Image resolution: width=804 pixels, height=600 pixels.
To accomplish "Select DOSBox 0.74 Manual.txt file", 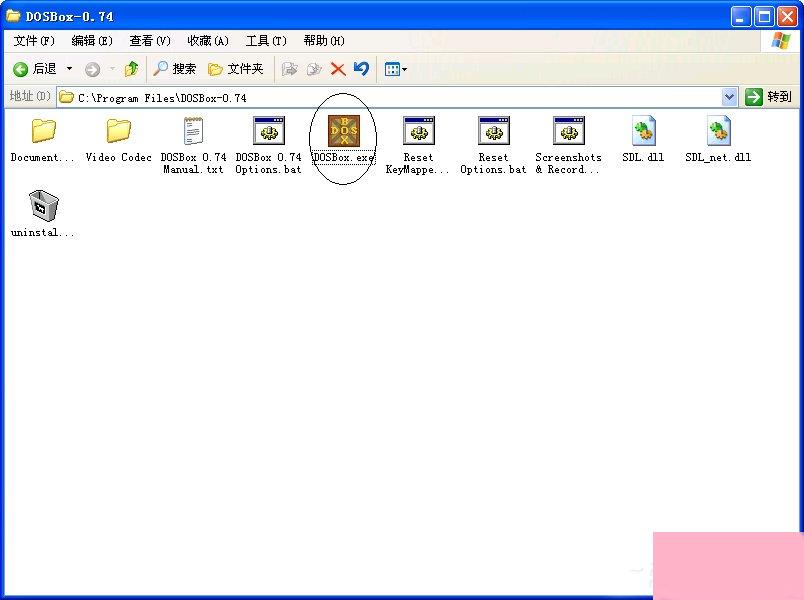I will point(193,131).
